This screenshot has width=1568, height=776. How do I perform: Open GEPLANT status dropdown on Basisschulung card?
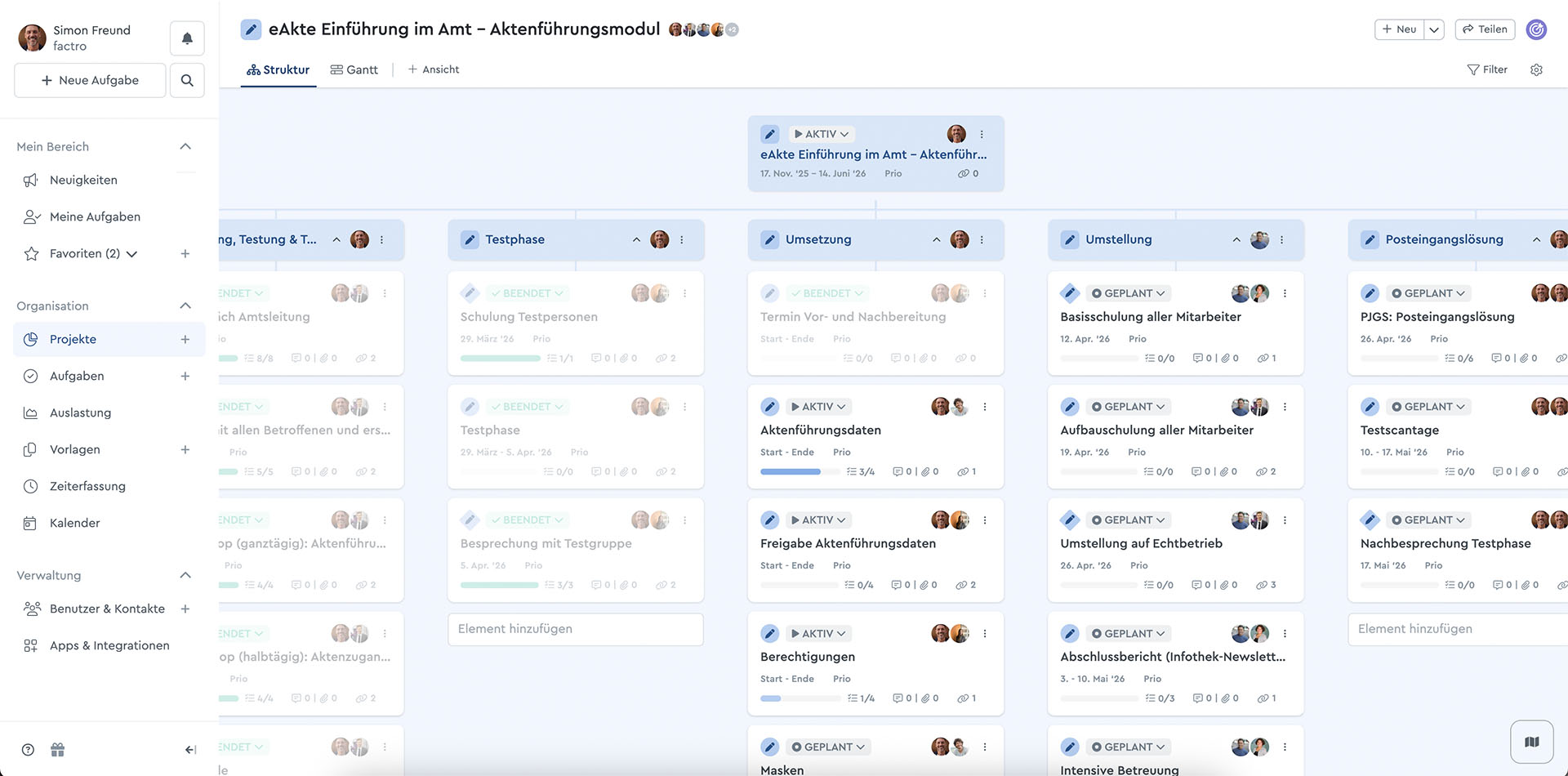coord(1130,293)
